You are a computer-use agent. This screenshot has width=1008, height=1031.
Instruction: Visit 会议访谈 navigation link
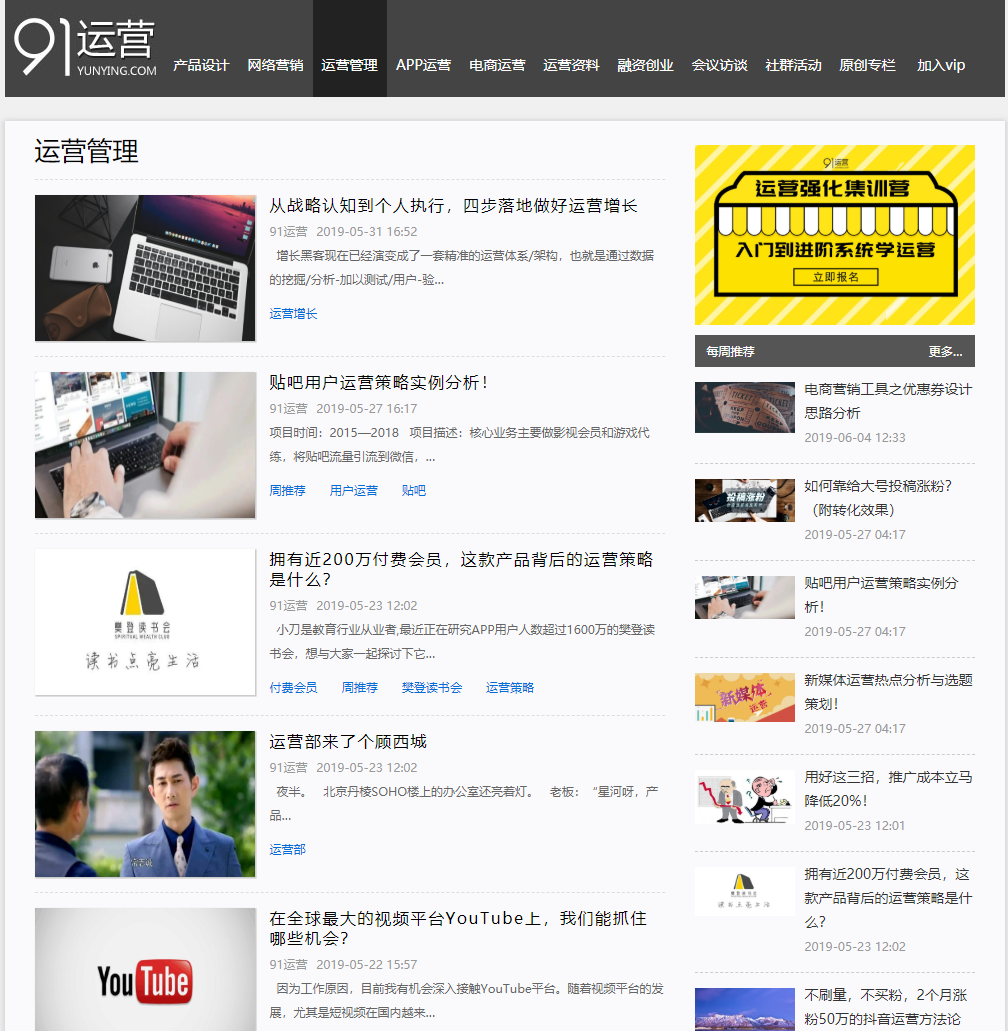pyautogui.click(x=719, y=65)
